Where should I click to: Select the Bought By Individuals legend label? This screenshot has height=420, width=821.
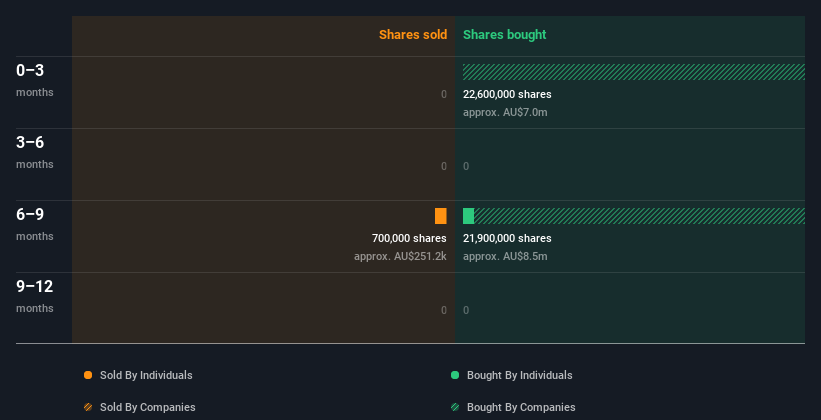(519, 375)
